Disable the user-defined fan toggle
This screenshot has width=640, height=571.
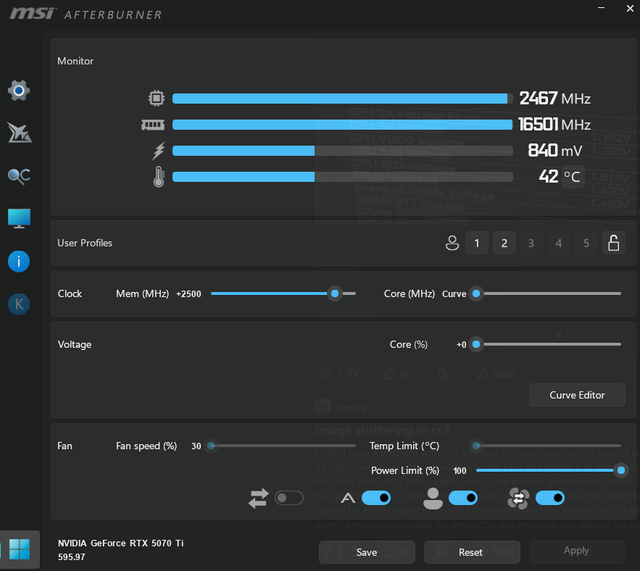click(463, 498)
